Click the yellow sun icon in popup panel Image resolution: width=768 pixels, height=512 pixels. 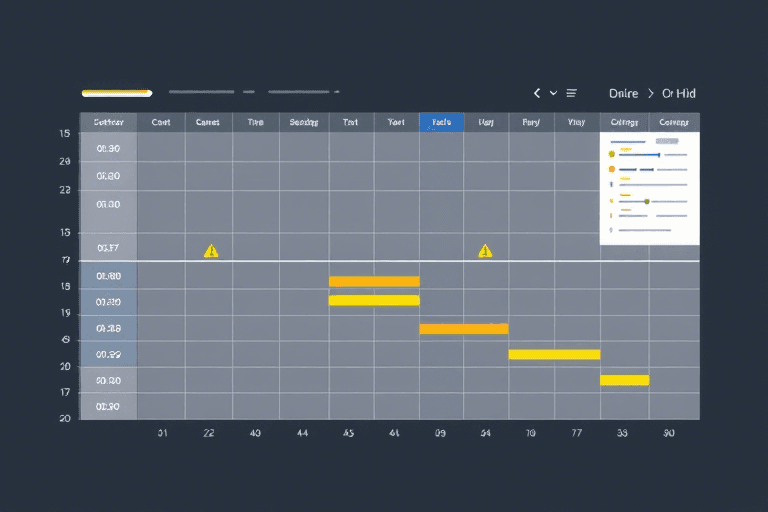click(611, 155)
